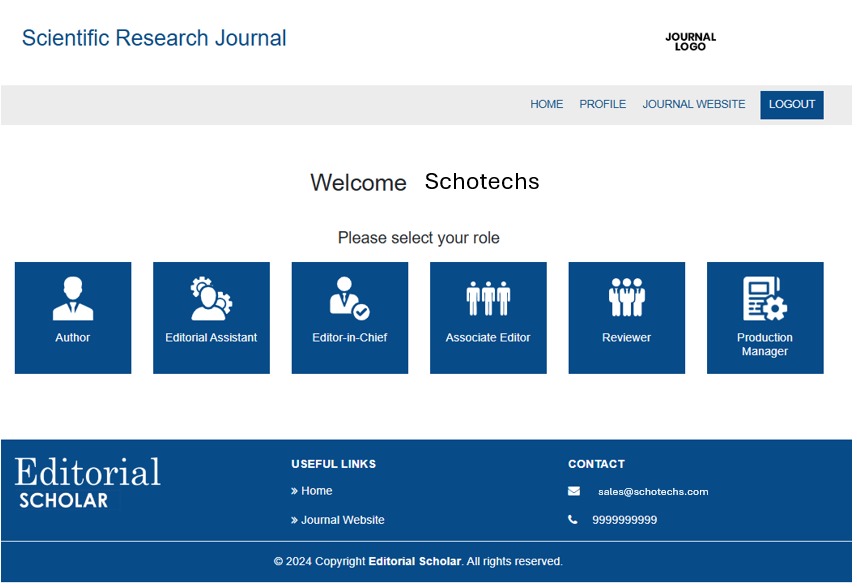Open the footer Journal Website link
The width and height of the screenshot is (857, 588).
pyautogui.click(x=342, y=520)
